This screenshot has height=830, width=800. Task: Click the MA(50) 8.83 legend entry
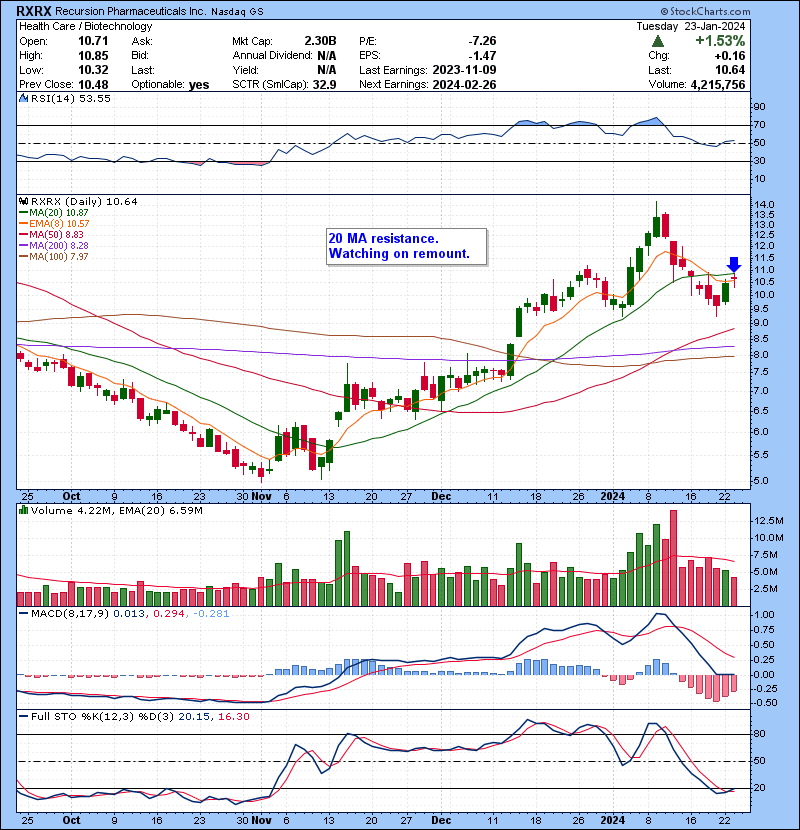pyautogui.click(x=56, y=234)
